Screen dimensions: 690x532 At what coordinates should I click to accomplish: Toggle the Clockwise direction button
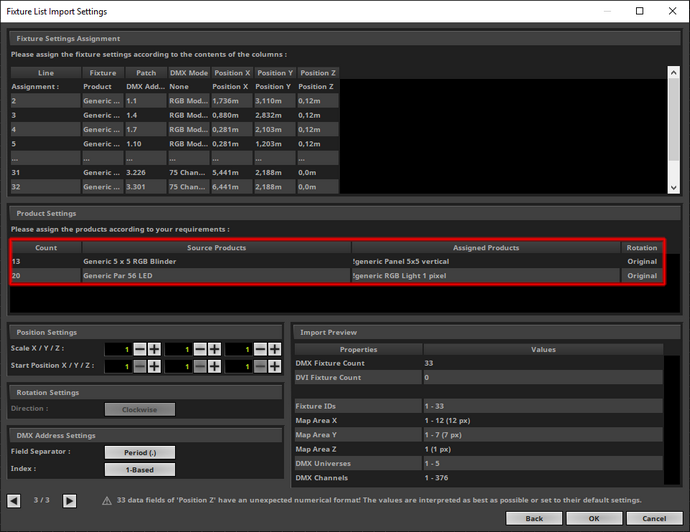pos(139,409)
